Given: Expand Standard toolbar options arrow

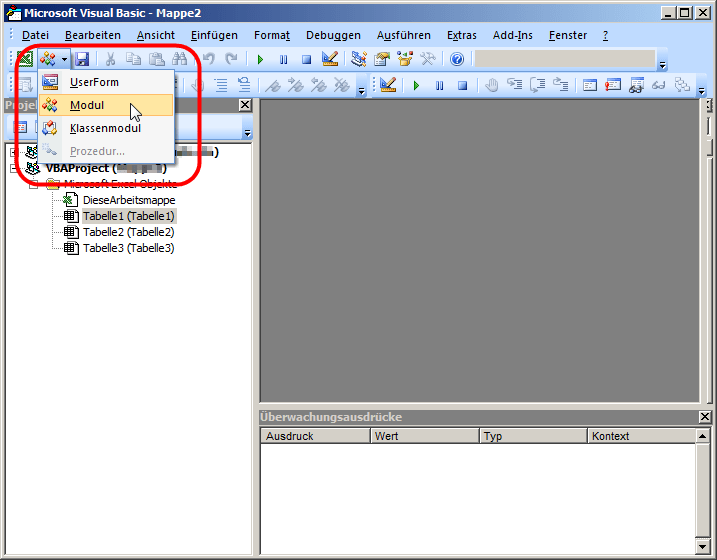Looking at the screenshot, I should pos(663,65).
